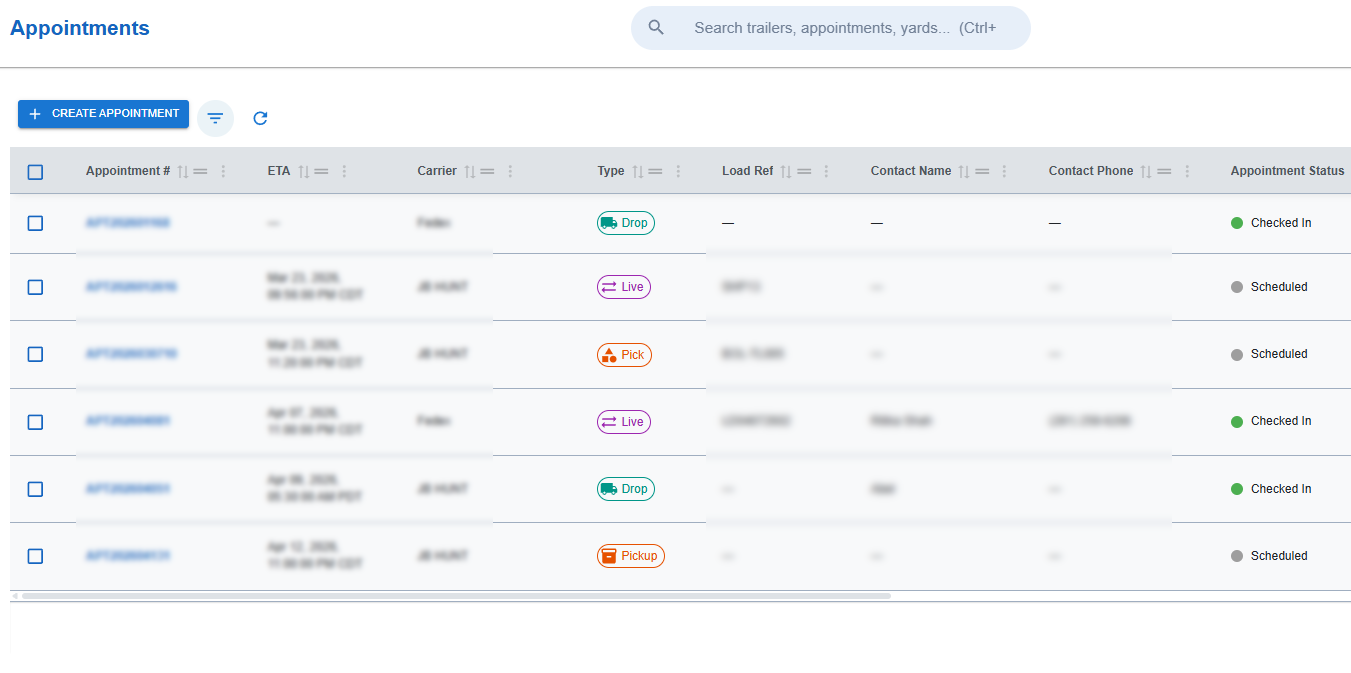Click the Appointment Status column header
The width and height of the screenshot is (1351, 673).
click(x=1287, y=171)
